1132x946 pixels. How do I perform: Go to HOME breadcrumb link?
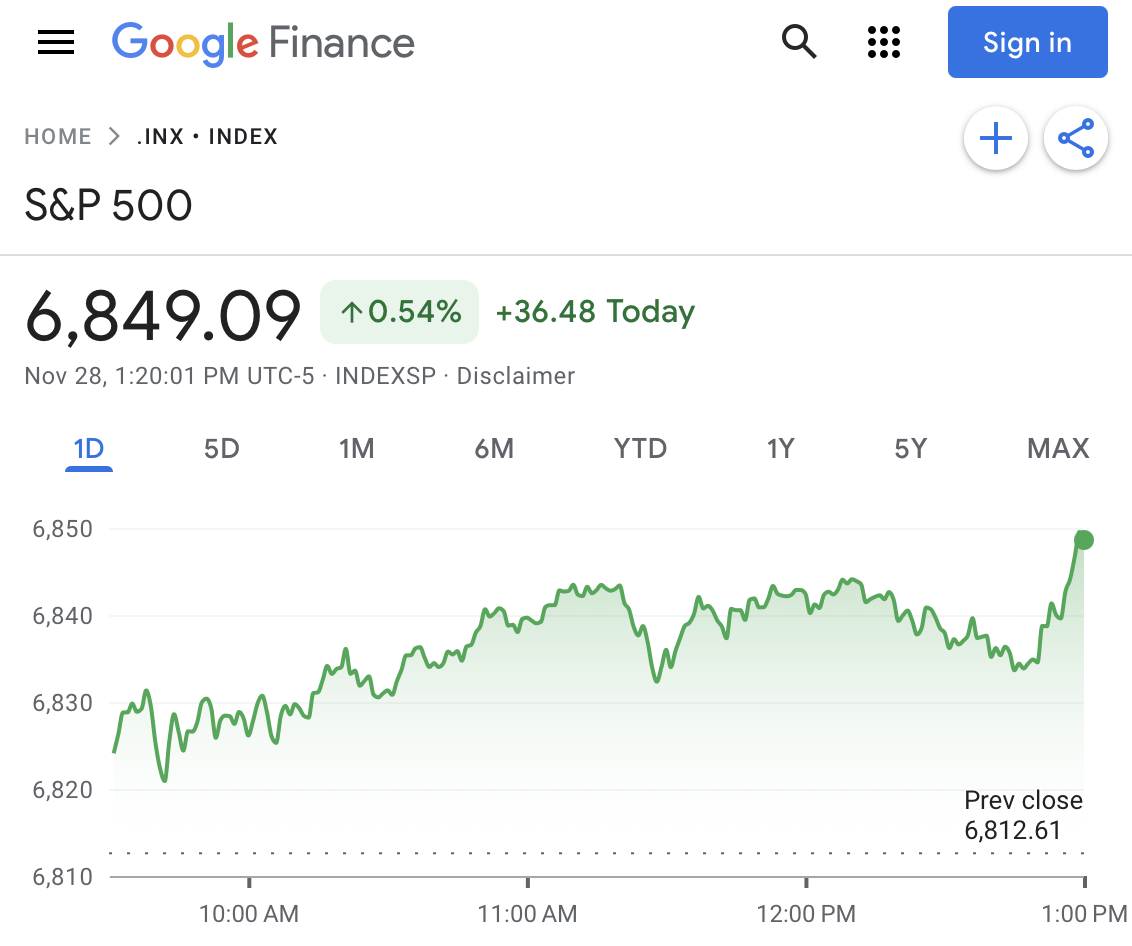[58, 137]
